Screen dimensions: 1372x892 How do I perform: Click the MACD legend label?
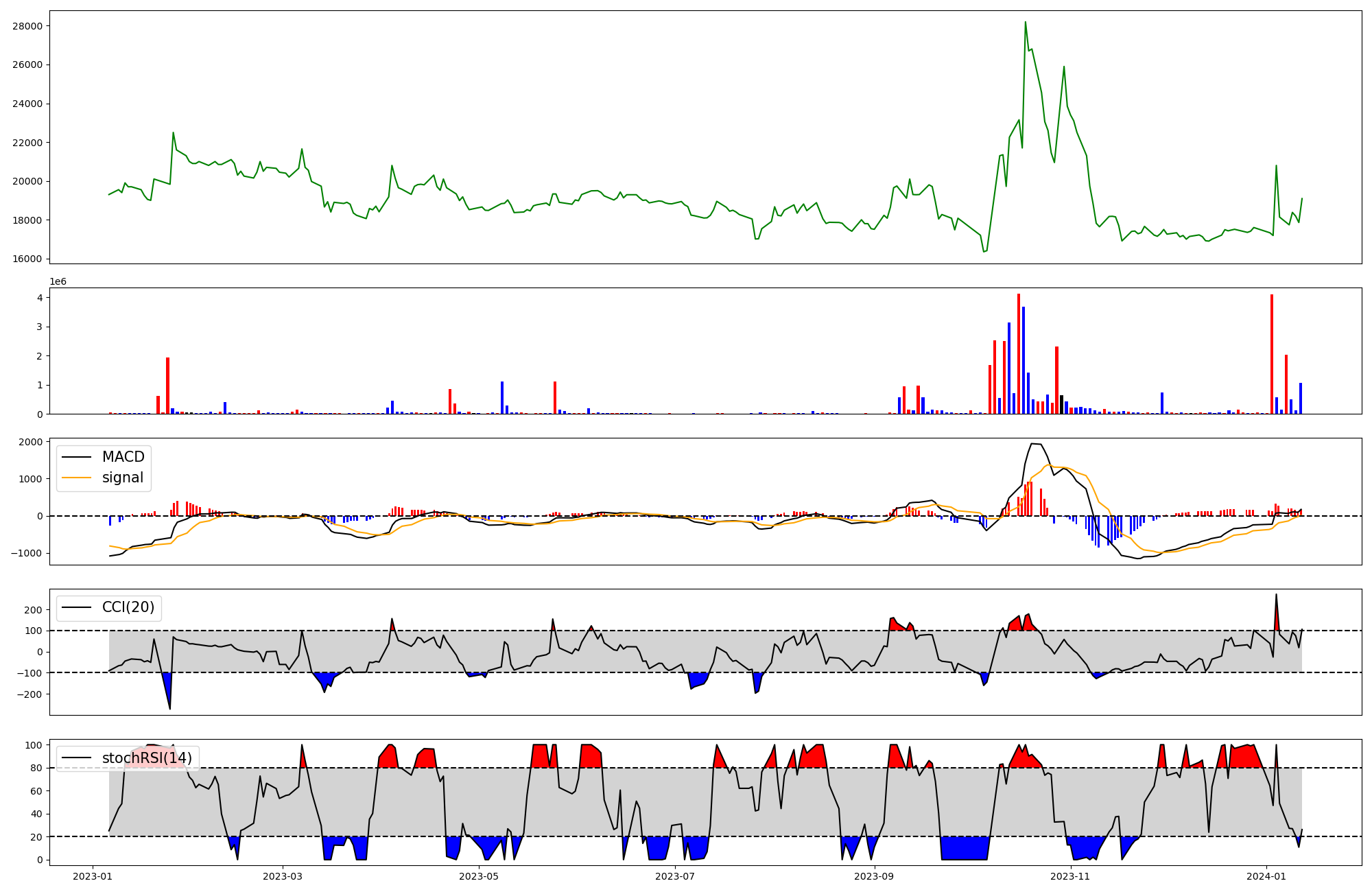click(x=123, y=457)
